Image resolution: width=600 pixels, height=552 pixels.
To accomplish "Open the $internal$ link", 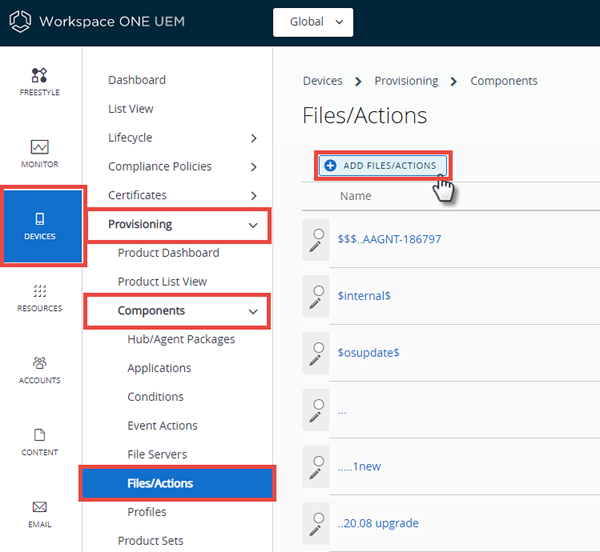I will 364,296.
